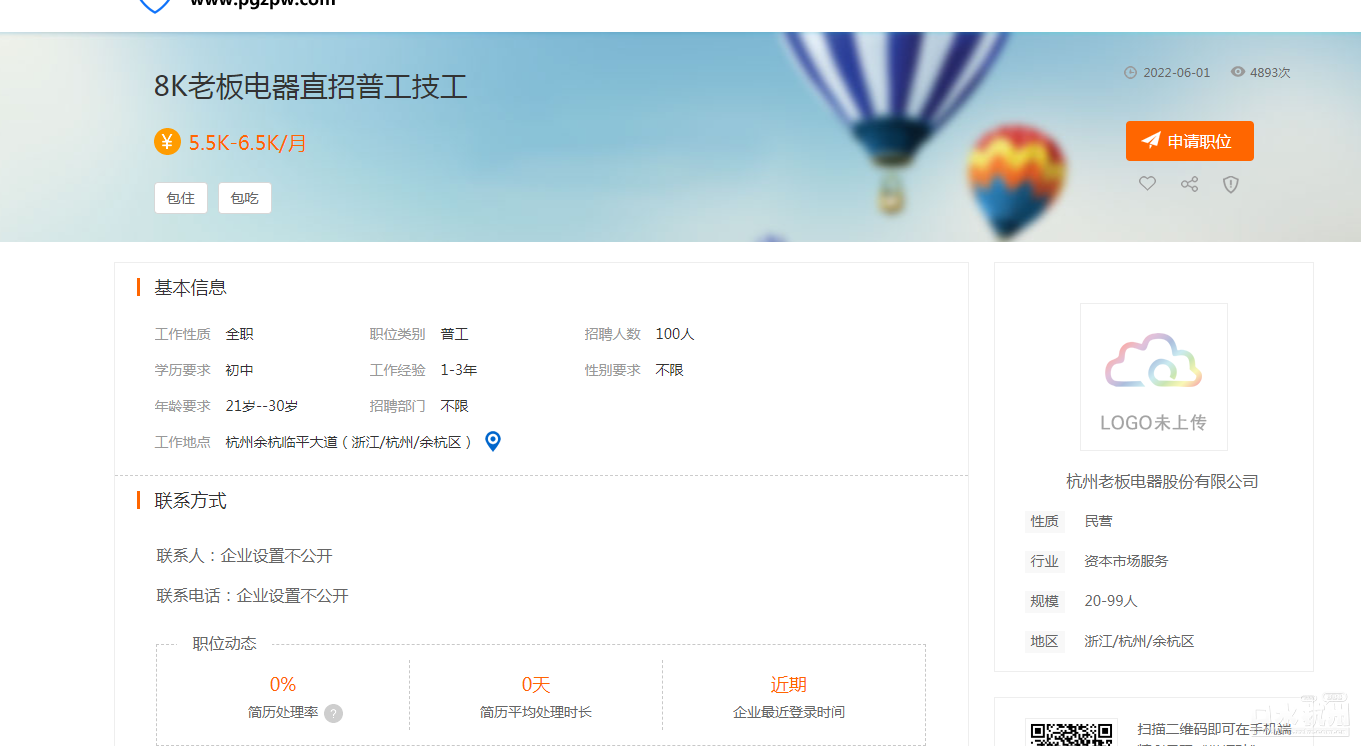Click the view count 4893次
The image size is (1361, 746).
[x=1270, y=73]
